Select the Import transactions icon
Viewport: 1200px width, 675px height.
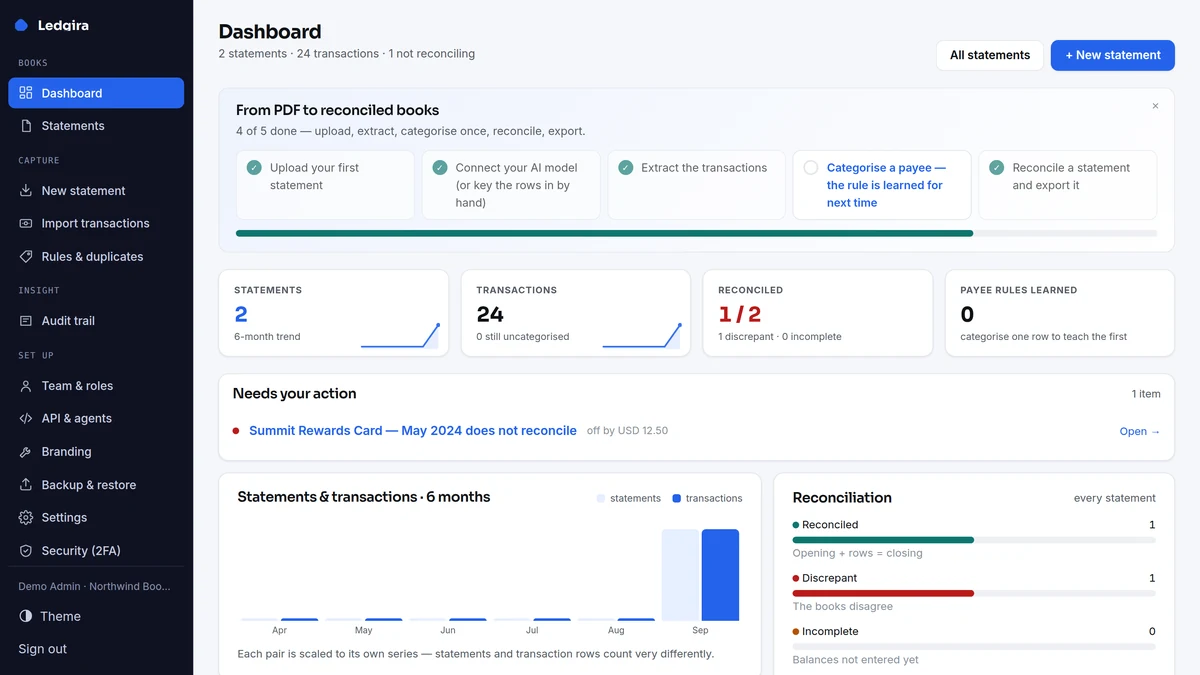(26, 224)
